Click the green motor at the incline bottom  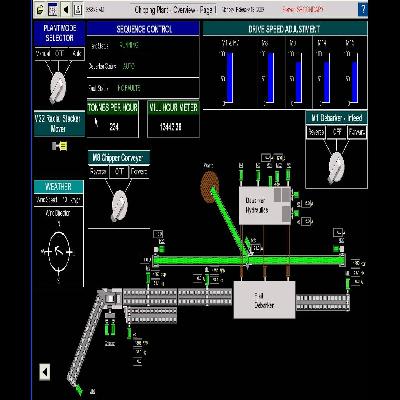pos(79,389)
